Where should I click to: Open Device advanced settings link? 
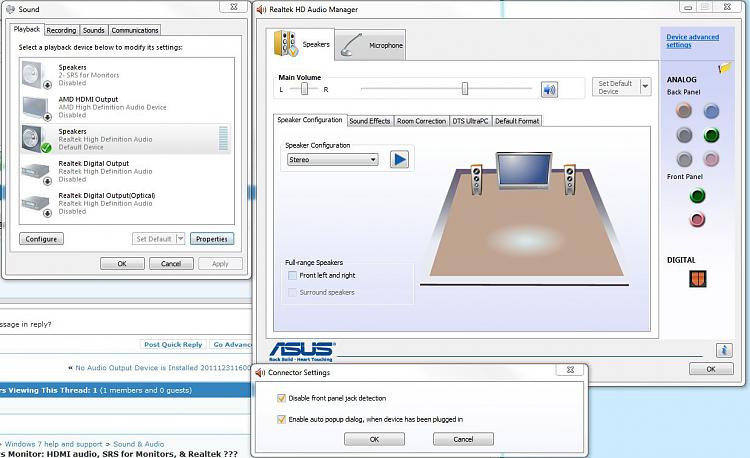point(693,41)
